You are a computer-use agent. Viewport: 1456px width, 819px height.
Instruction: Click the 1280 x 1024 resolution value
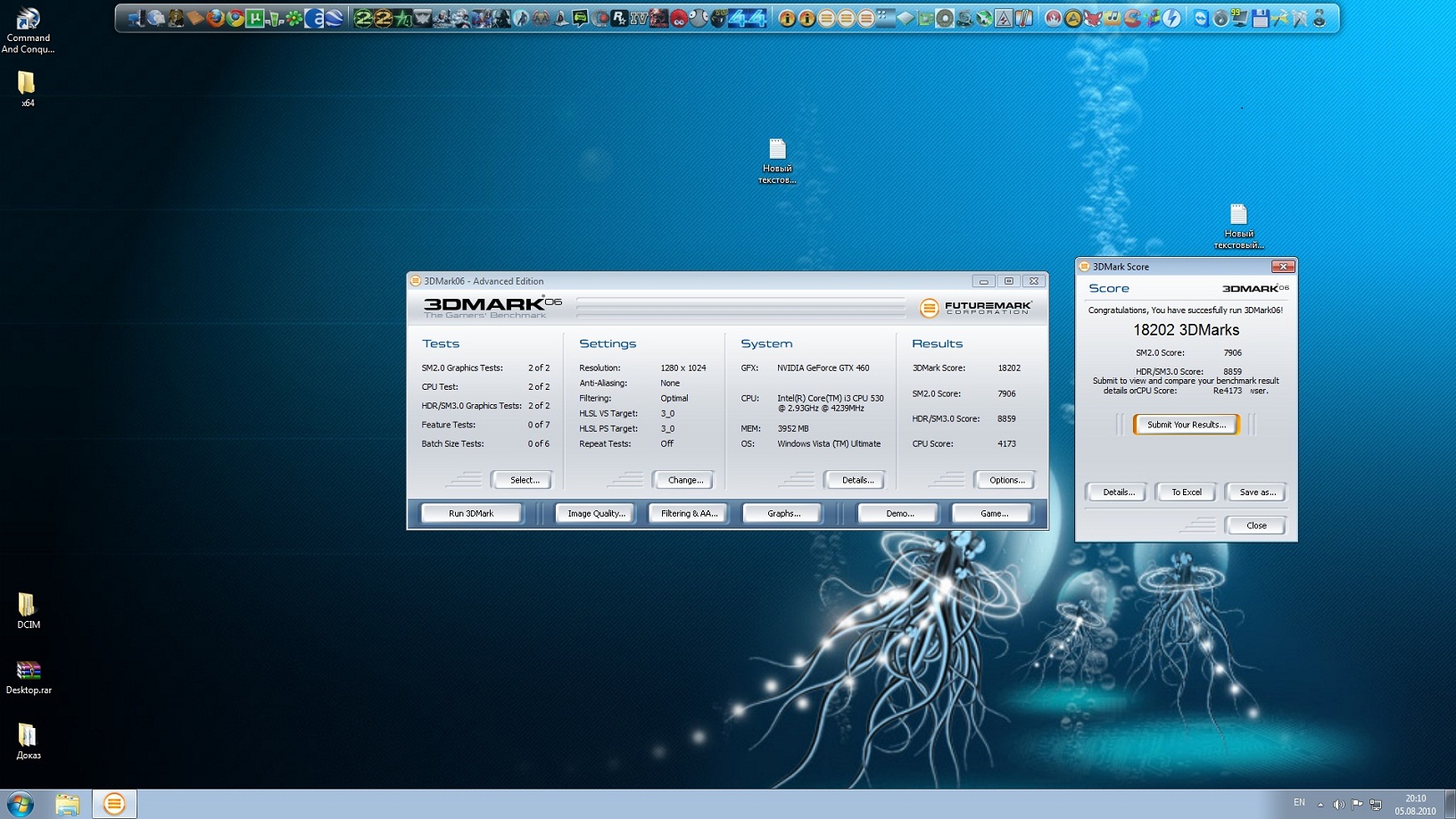tap(682, 368)
